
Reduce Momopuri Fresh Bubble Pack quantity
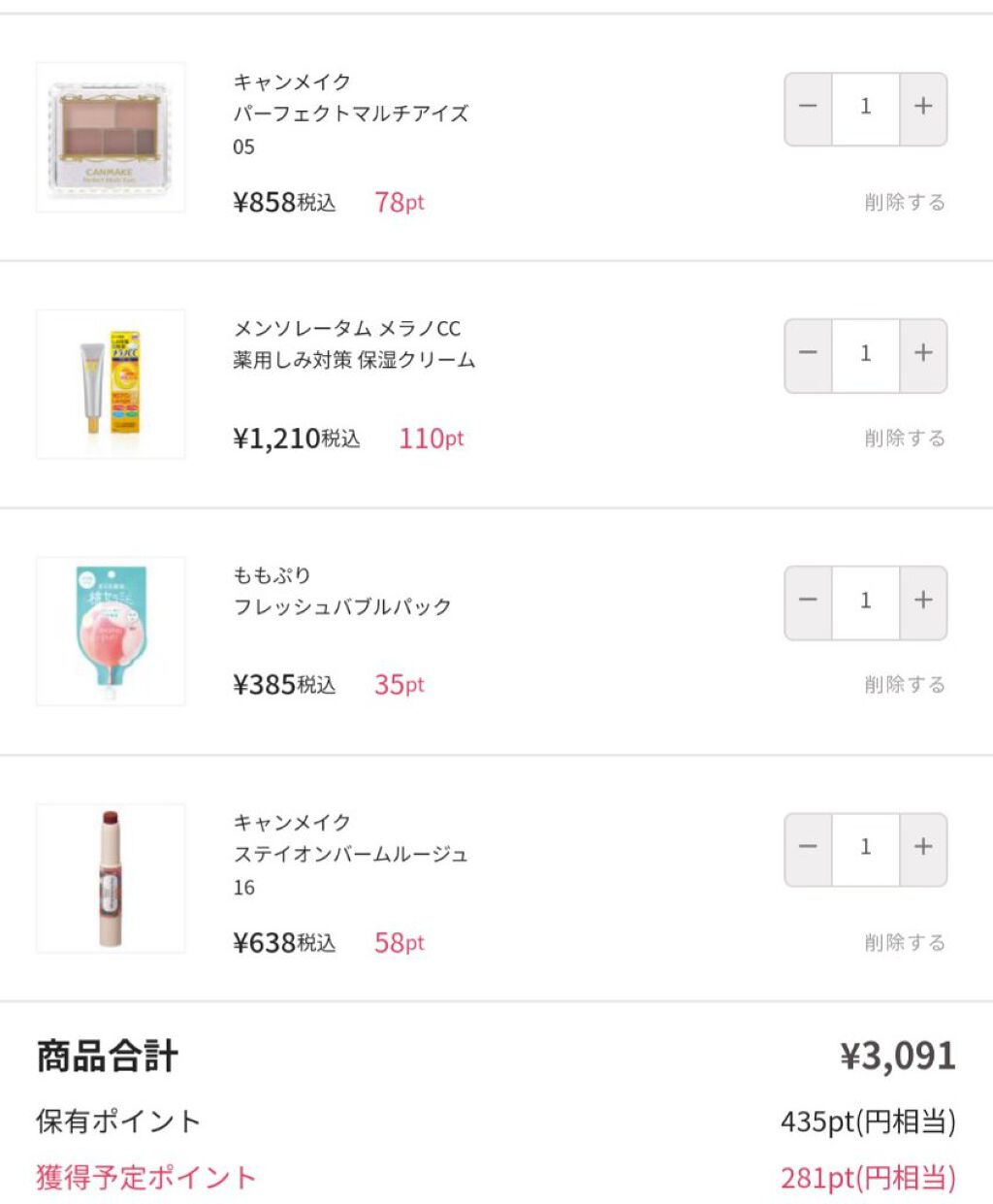(808, 601)
